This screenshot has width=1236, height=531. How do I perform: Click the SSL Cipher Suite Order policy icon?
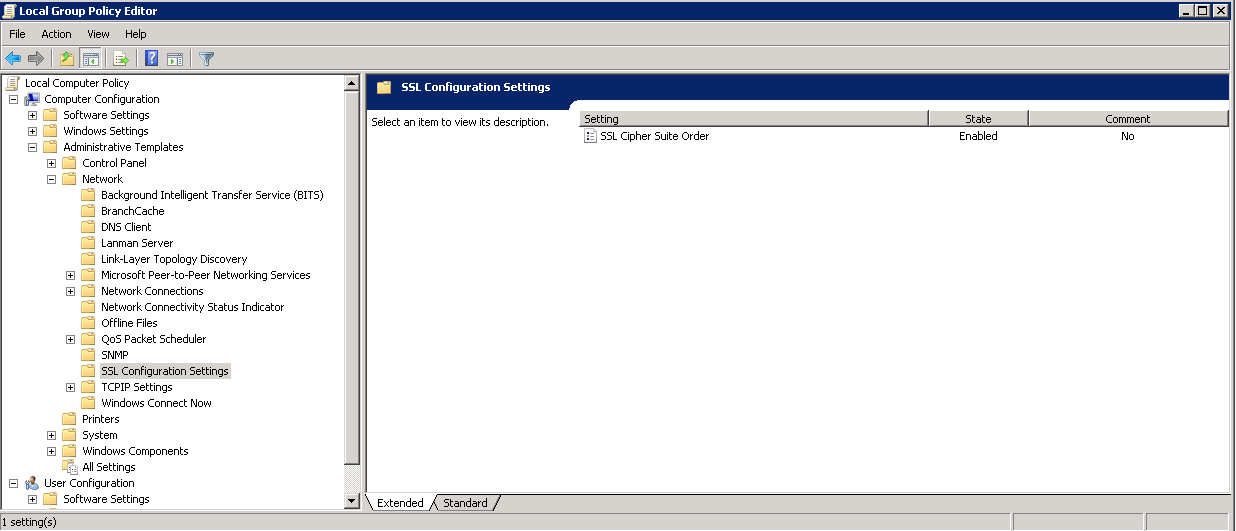click(590, 136)
